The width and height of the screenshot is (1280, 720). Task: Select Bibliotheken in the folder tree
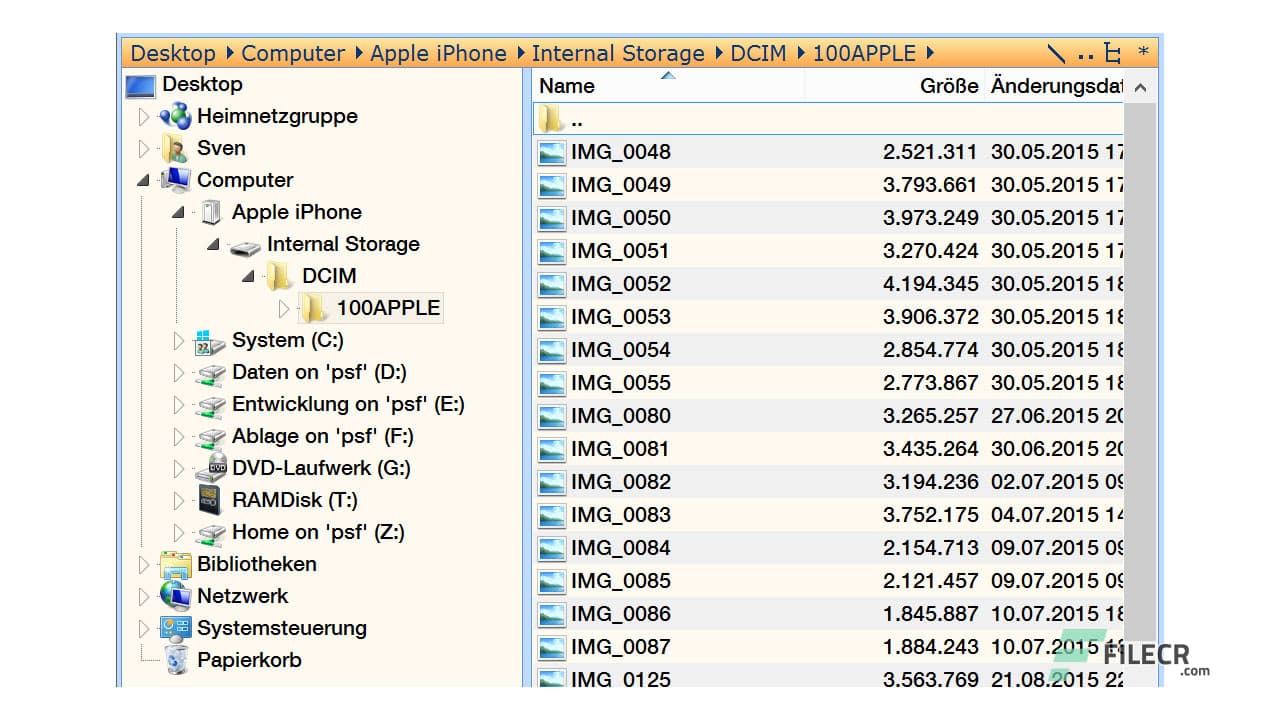256,564
